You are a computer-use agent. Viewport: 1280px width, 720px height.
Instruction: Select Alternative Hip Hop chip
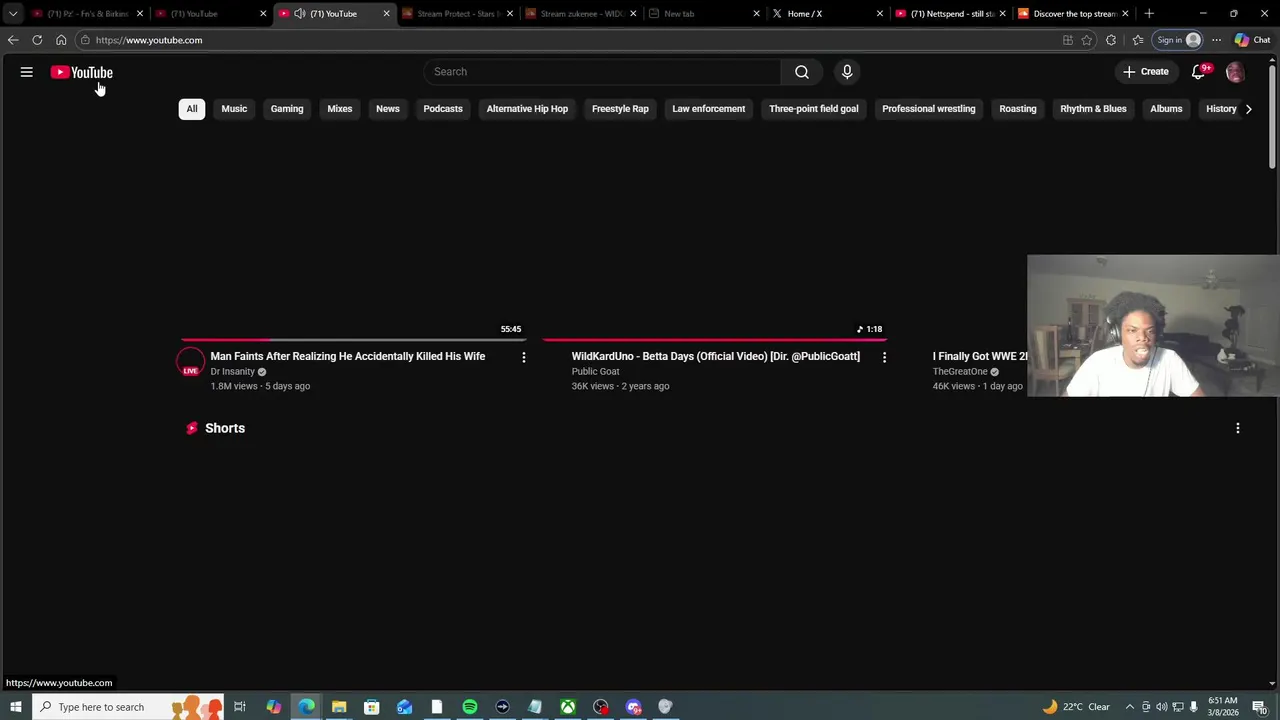coord(527,109)
